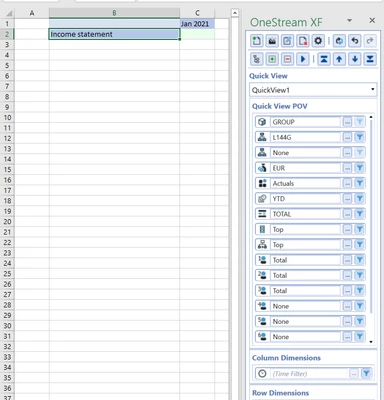384x400 pixels.
Task: Toggle the Time Filter funnel icon
Action: tap(366, 373)
